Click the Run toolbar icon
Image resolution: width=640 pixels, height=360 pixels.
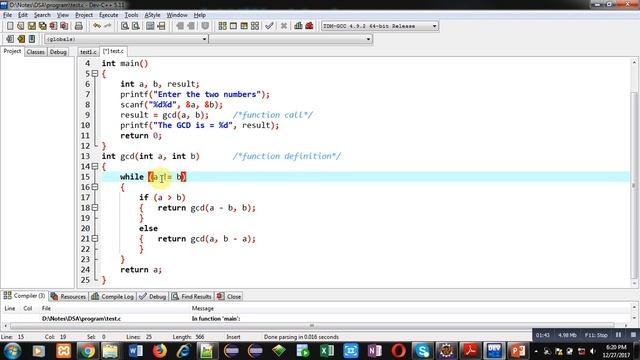pos(233,26)
